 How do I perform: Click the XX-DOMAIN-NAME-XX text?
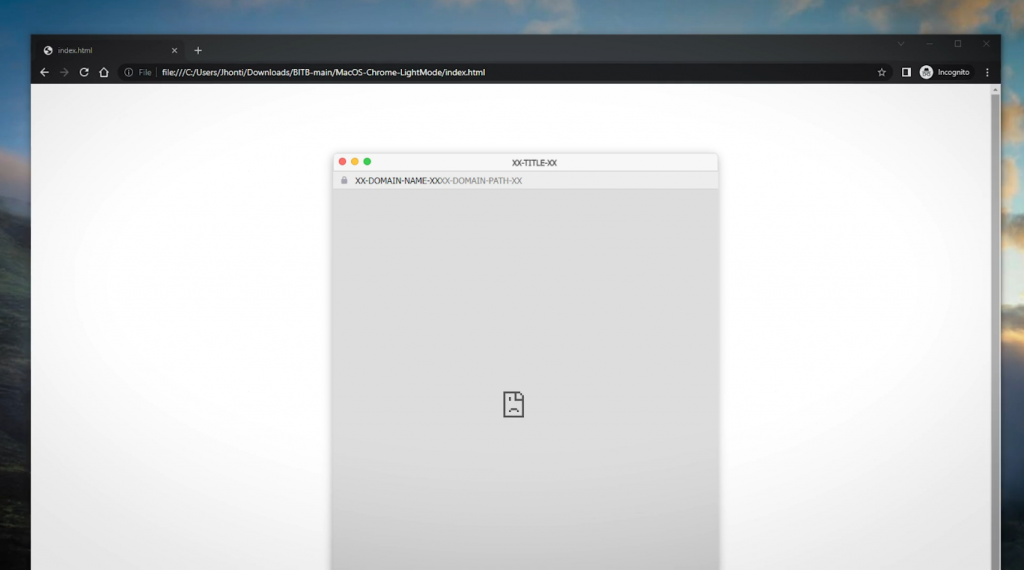click(x=398, y=181)
